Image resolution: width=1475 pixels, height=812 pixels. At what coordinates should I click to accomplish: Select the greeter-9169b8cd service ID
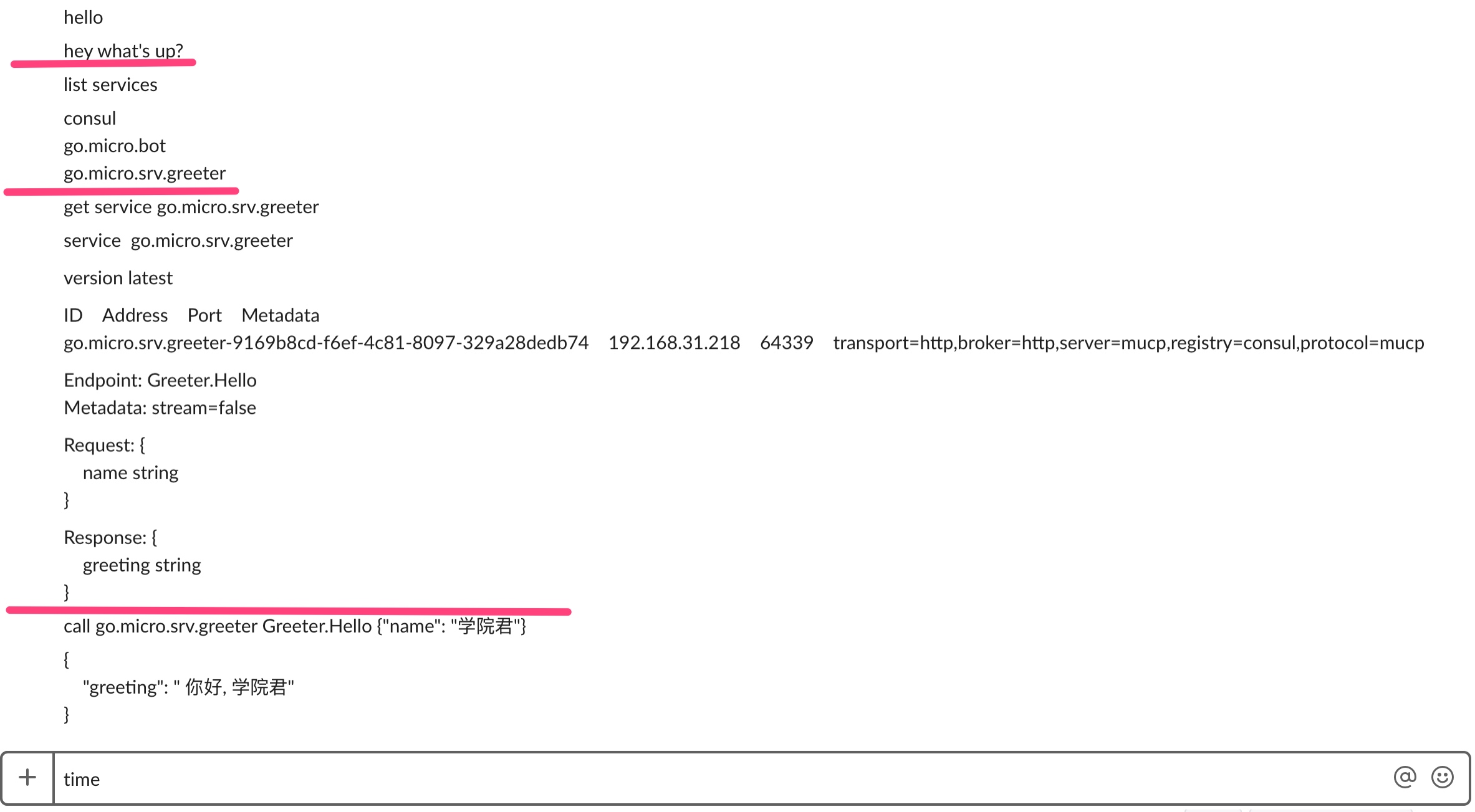click(x=326, y=343)
